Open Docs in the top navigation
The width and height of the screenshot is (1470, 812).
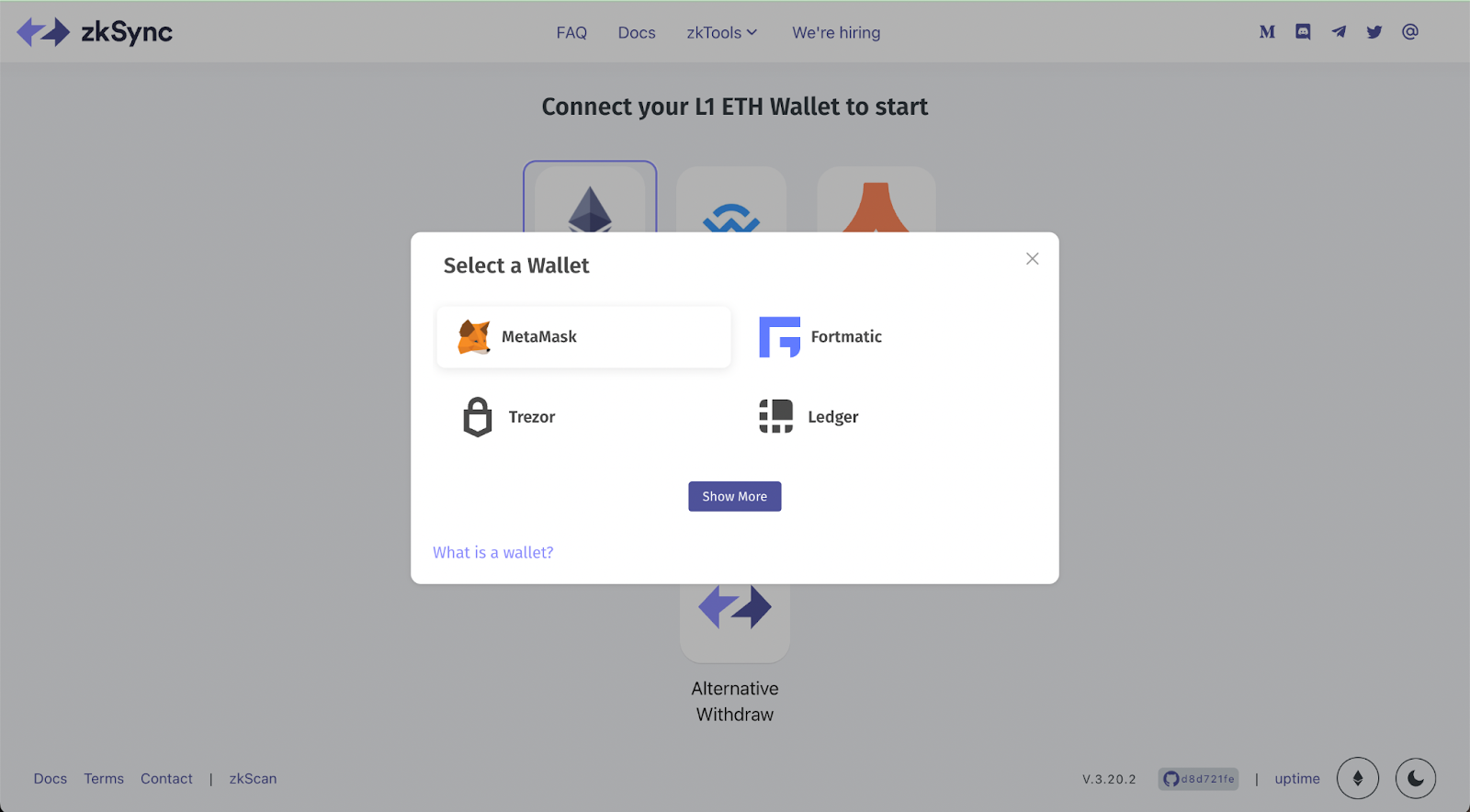[x=637, y=32]
